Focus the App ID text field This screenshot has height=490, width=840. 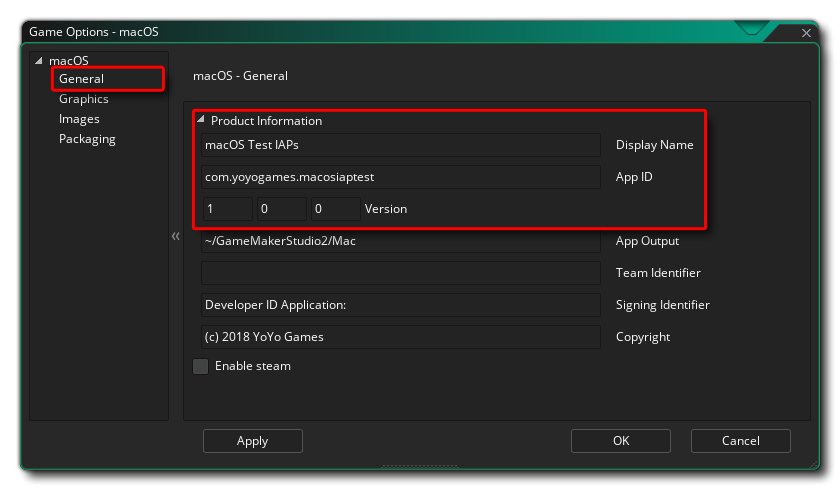tap(401, 177)
